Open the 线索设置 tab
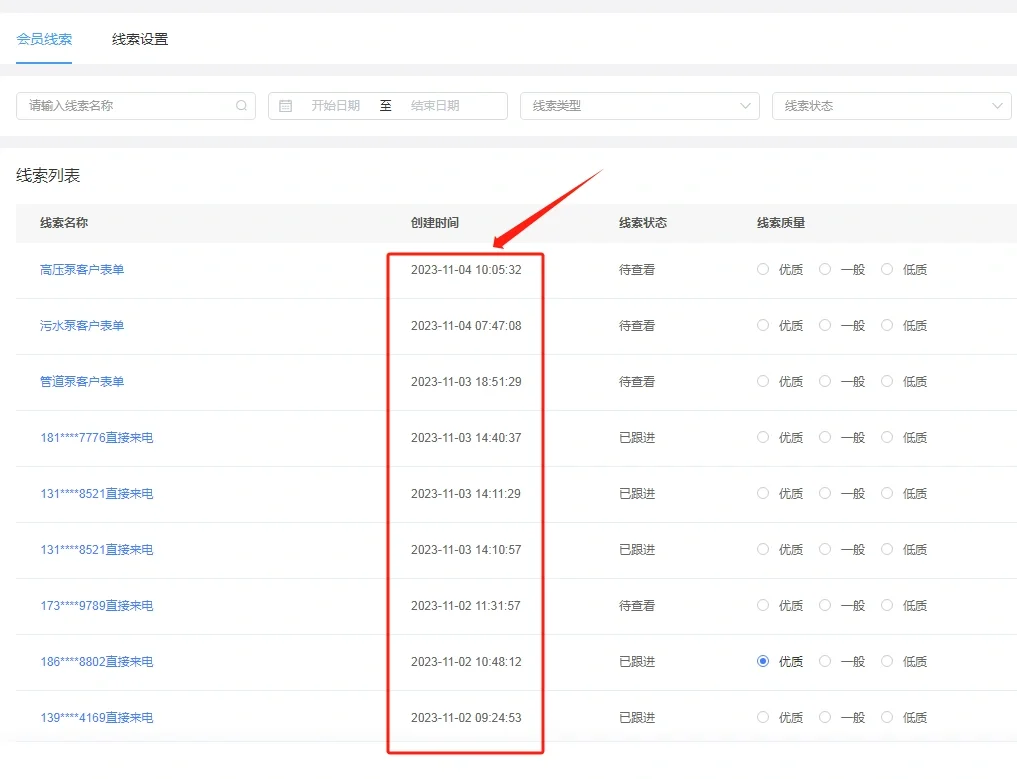 pos(140,39)
